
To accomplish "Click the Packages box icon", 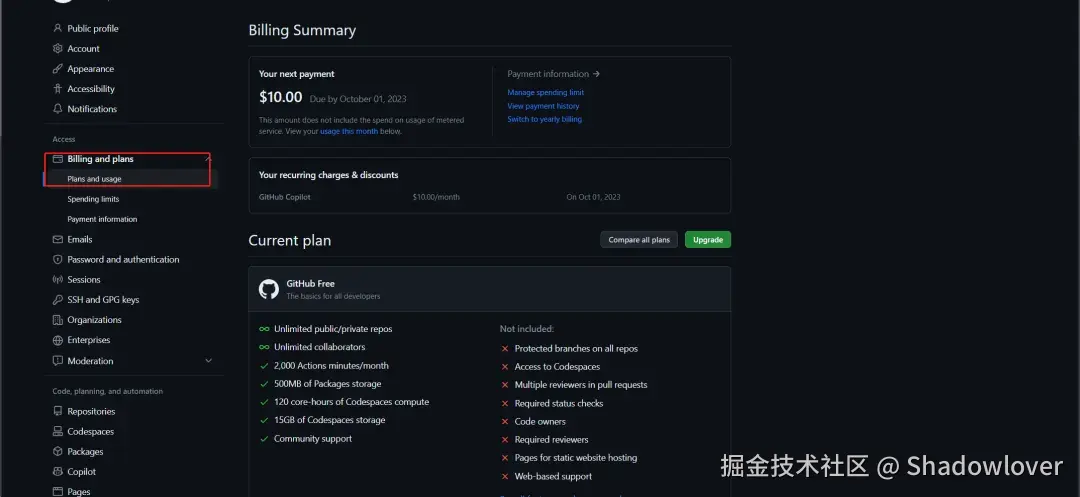I will tap(58, 452).
